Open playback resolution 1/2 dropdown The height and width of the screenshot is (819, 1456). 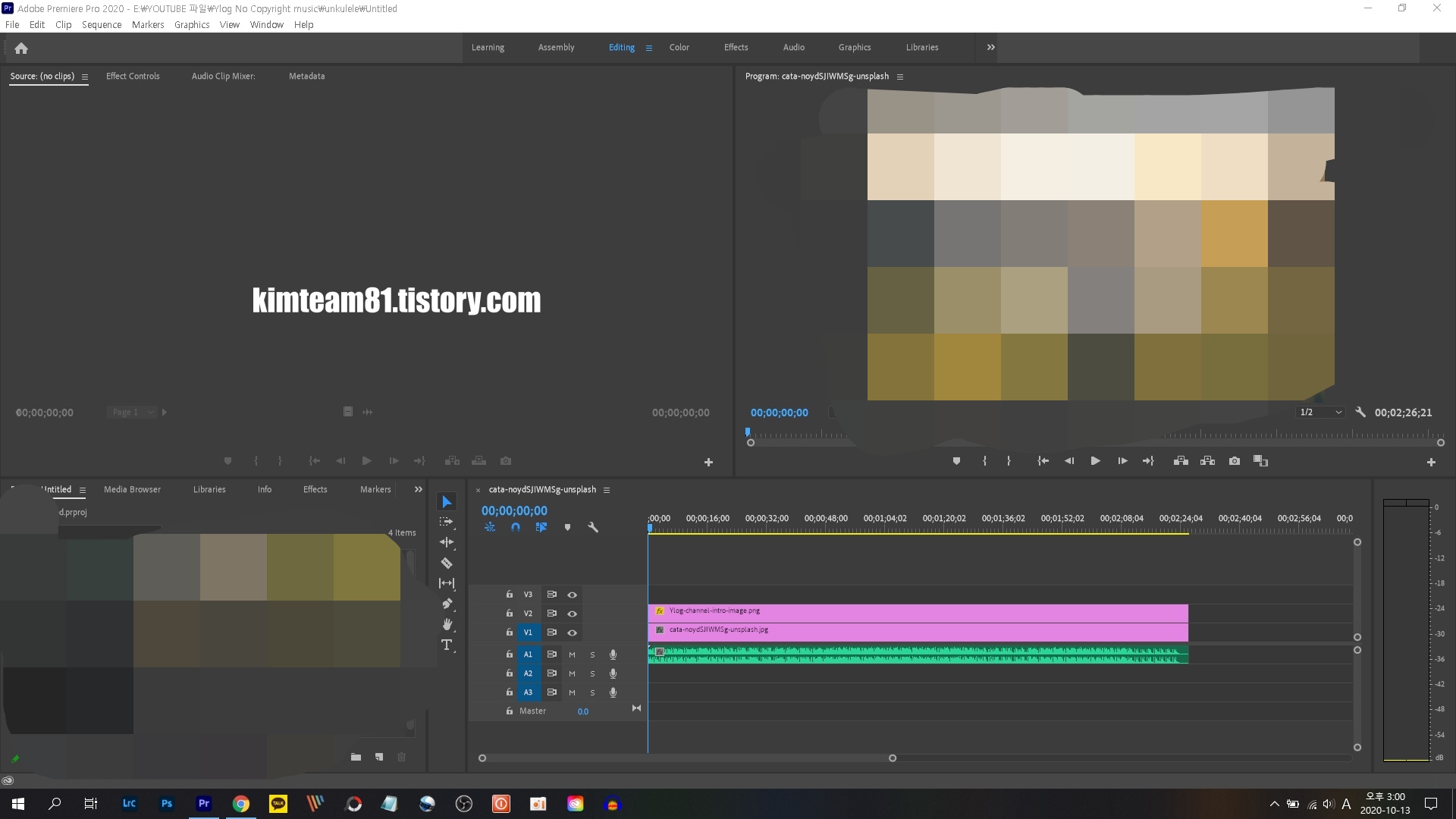click(1320, 413)
